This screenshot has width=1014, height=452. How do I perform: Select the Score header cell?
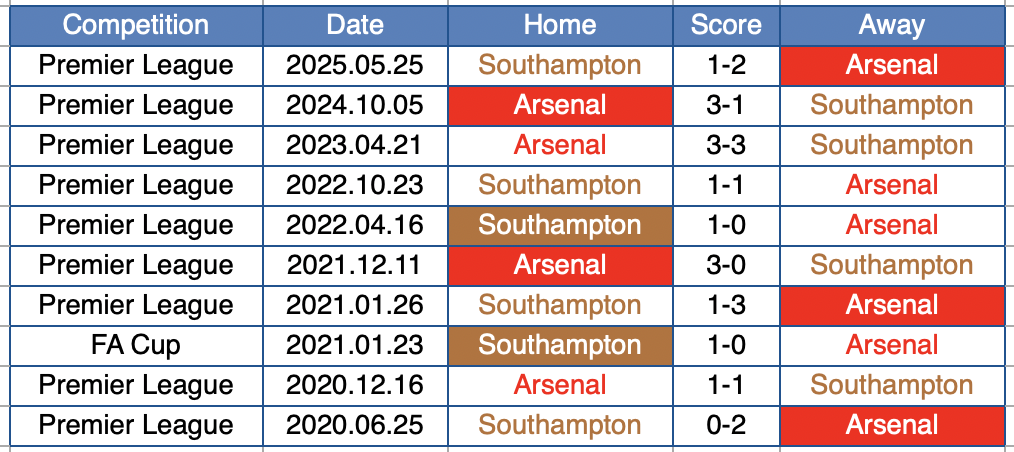click(726, 25)
